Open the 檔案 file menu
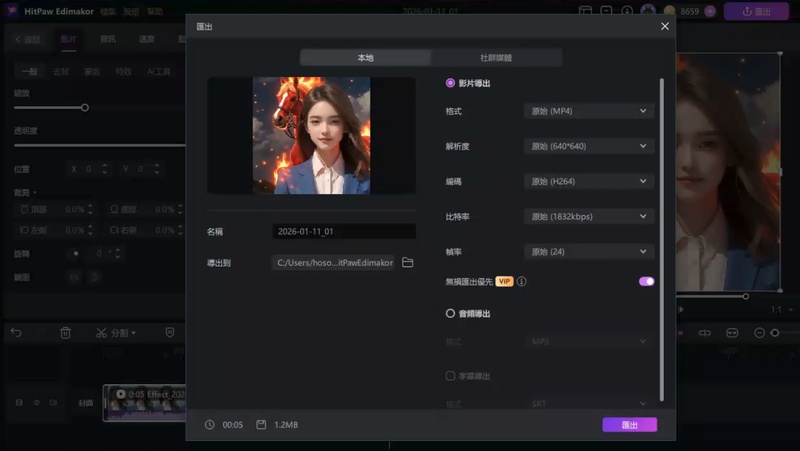The height and width of the screenshot is (451, 800). tap(108, 11)
